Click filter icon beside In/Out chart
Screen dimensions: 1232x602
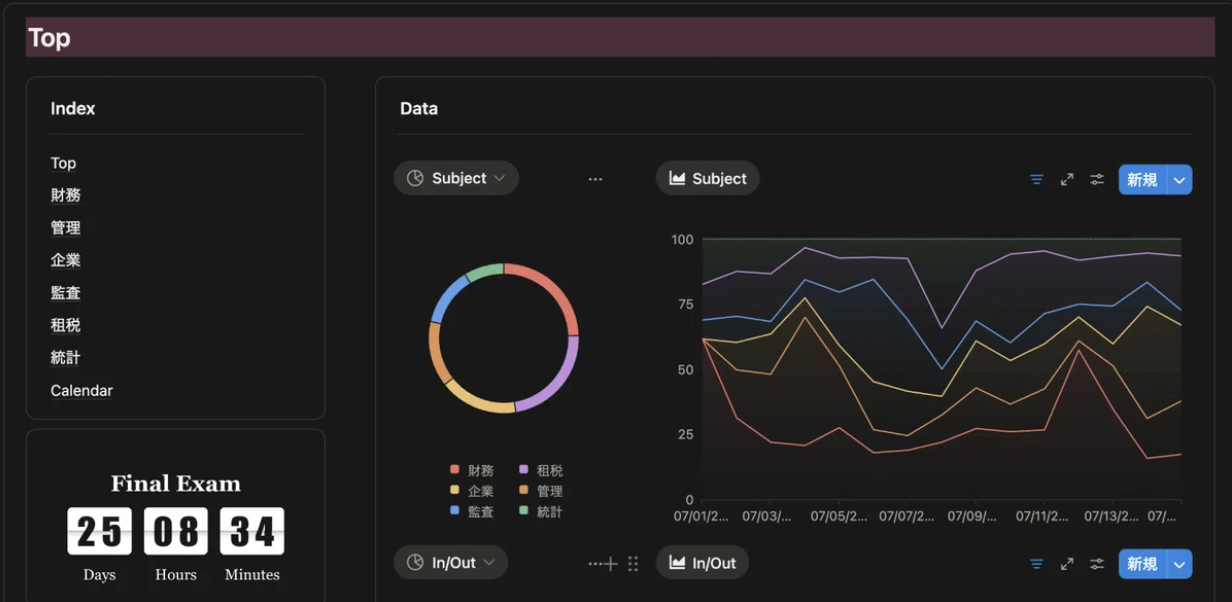1037,564
